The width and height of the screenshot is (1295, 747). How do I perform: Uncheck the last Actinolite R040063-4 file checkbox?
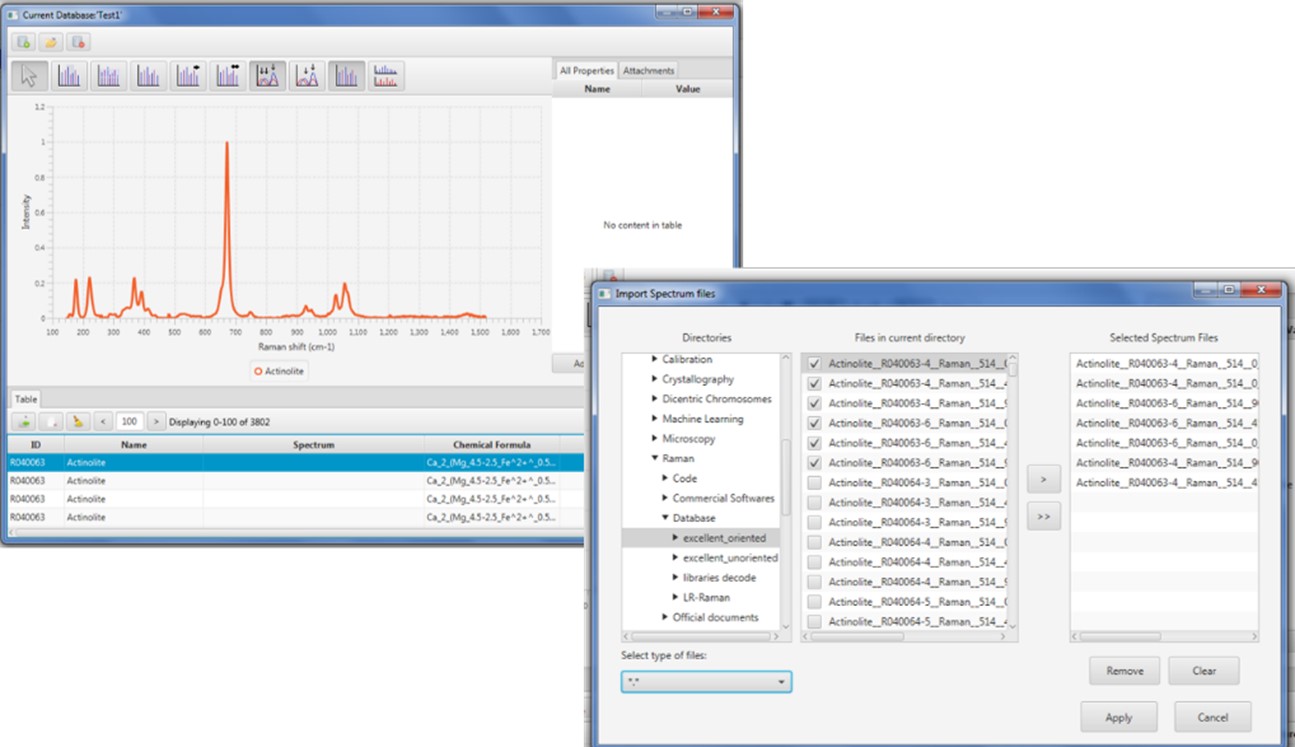coord(814,403)
